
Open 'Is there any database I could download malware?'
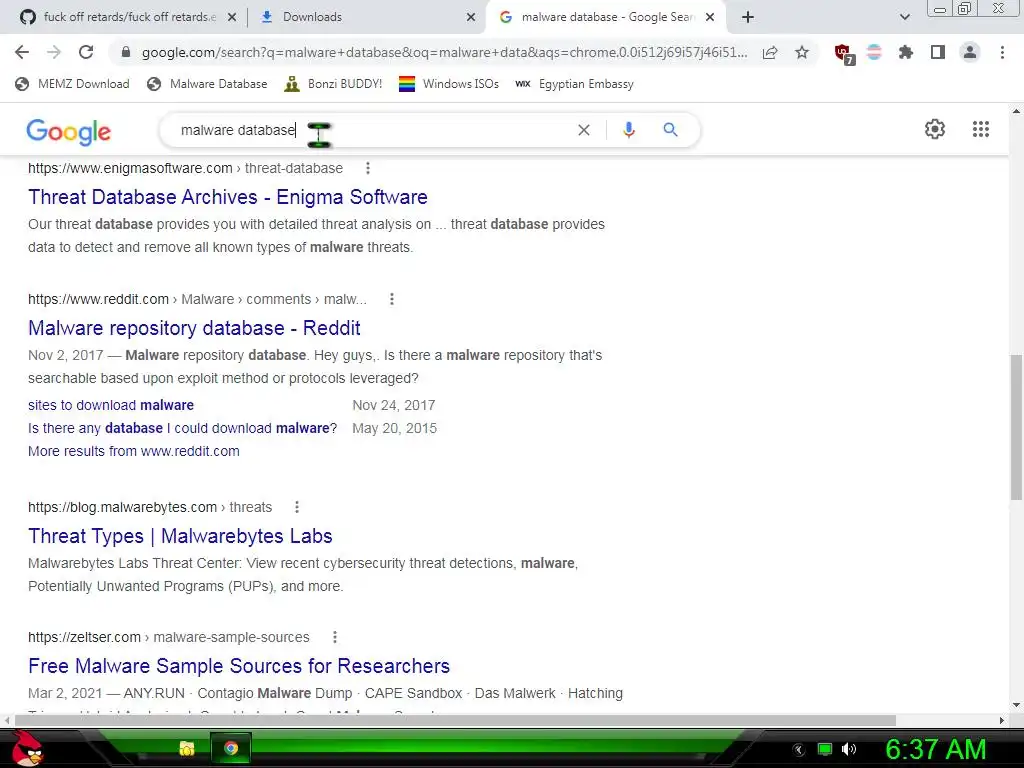(183, 428)
